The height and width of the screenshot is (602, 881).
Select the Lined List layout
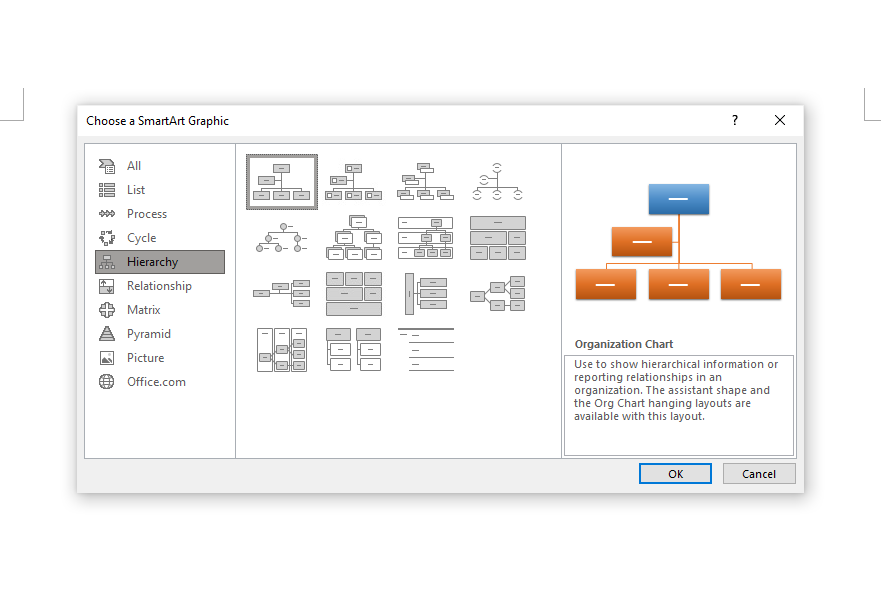tap(426, 350)
